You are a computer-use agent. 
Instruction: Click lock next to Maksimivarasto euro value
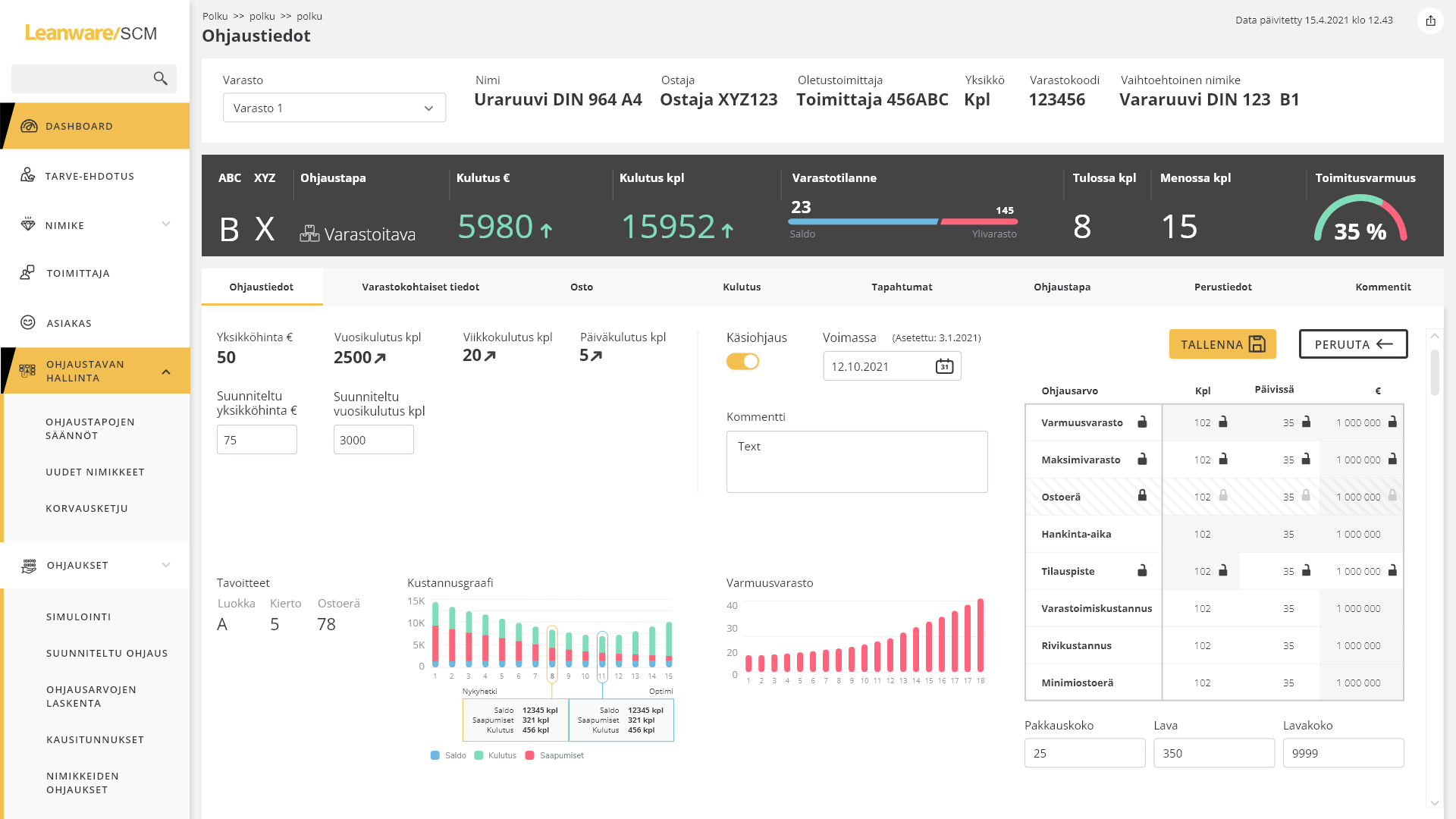pyautogui.click(x=1392, y=459)
